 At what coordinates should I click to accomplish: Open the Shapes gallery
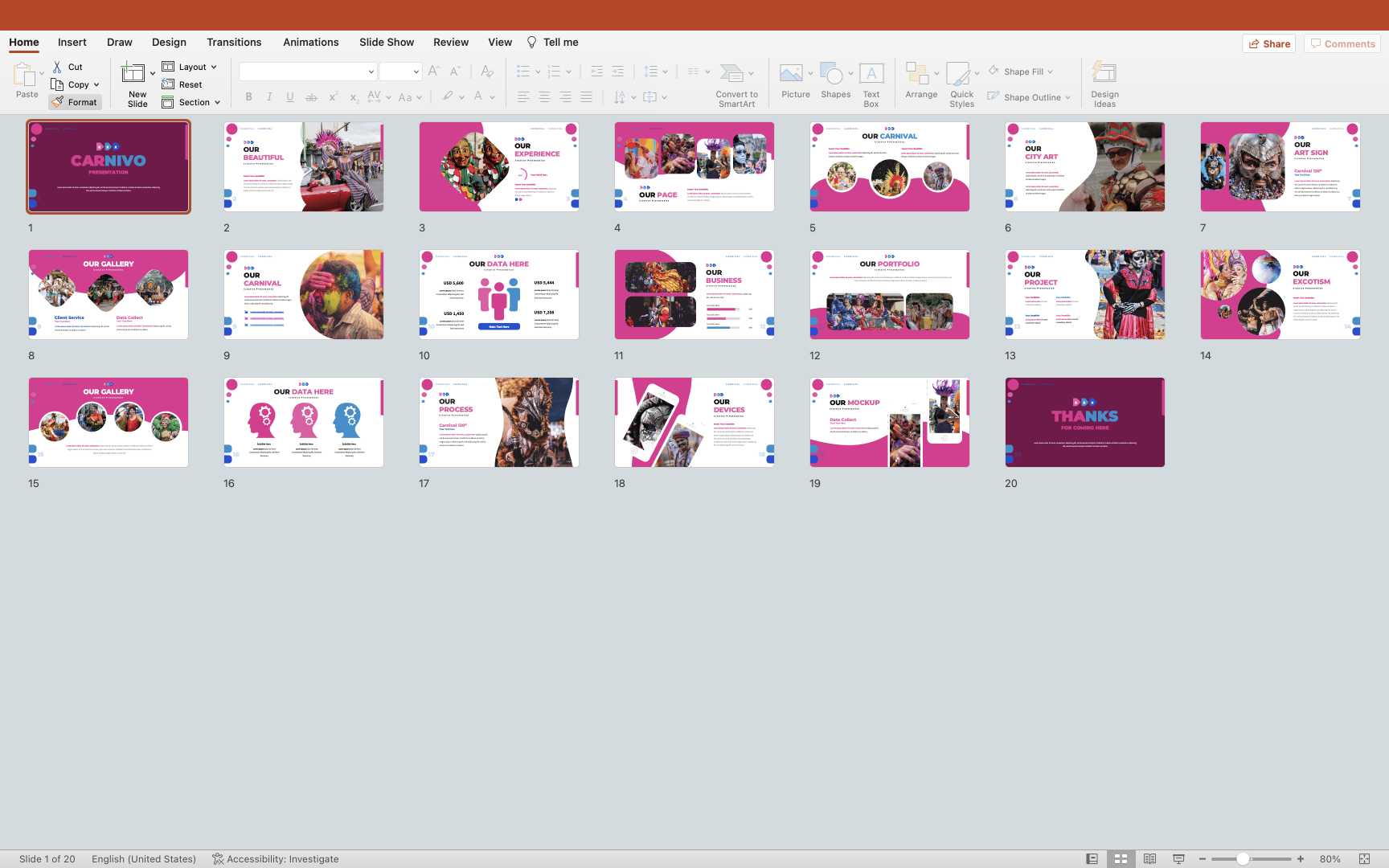[832, 74]
